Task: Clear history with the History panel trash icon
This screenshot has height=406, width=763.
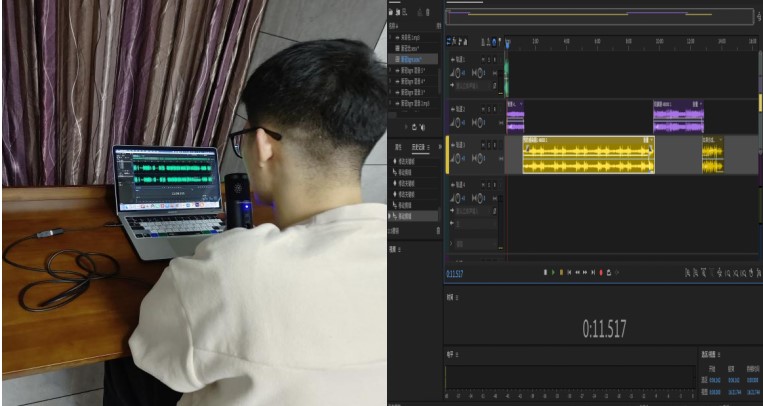Action: pos(438,231)
